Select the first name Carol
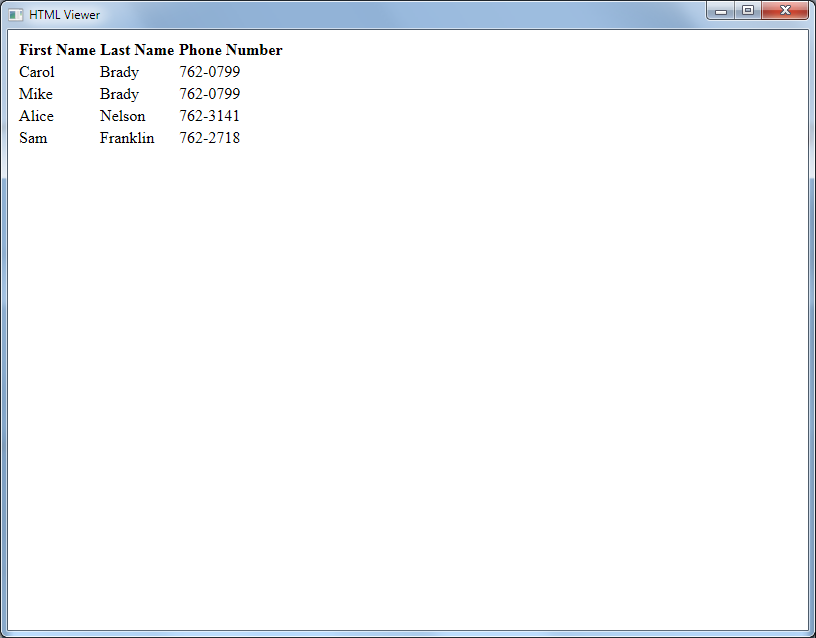 [x=37, y=72]
